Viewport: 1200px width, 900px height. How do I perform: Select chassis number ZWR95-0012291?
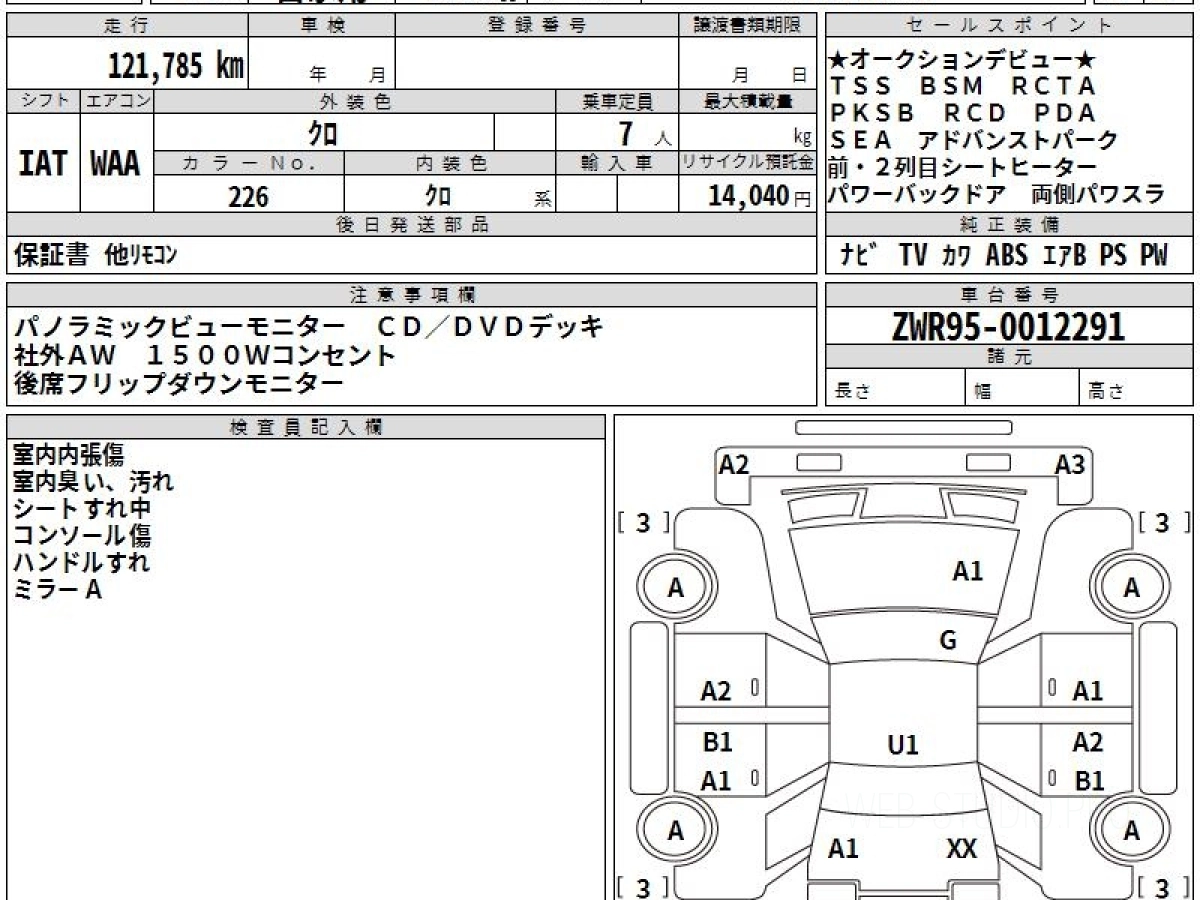pyautogui.click(x=1008, y=327)
